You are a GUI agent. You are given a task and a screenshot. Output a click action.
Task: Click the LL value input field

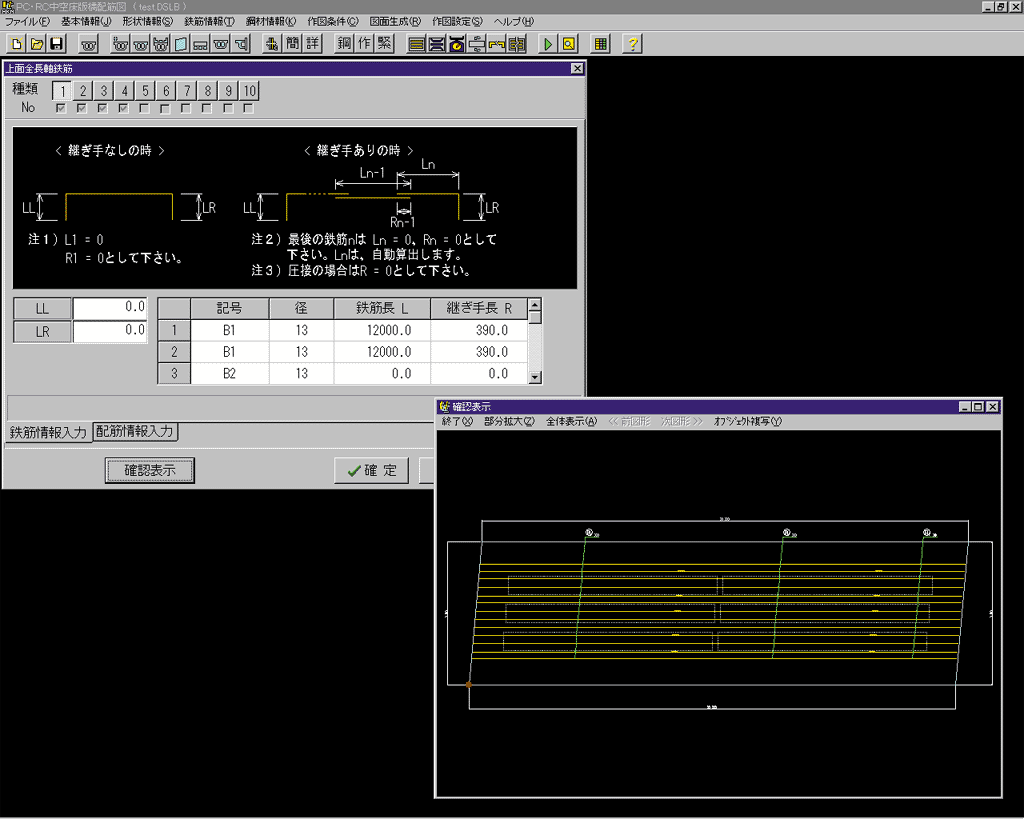[110, 306]
